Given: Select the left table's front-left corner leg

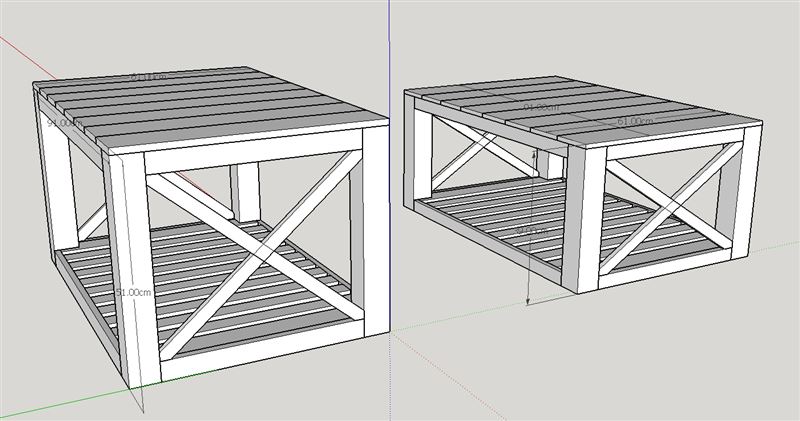Looking at the screenshot, I should click(x=128, y=270).
